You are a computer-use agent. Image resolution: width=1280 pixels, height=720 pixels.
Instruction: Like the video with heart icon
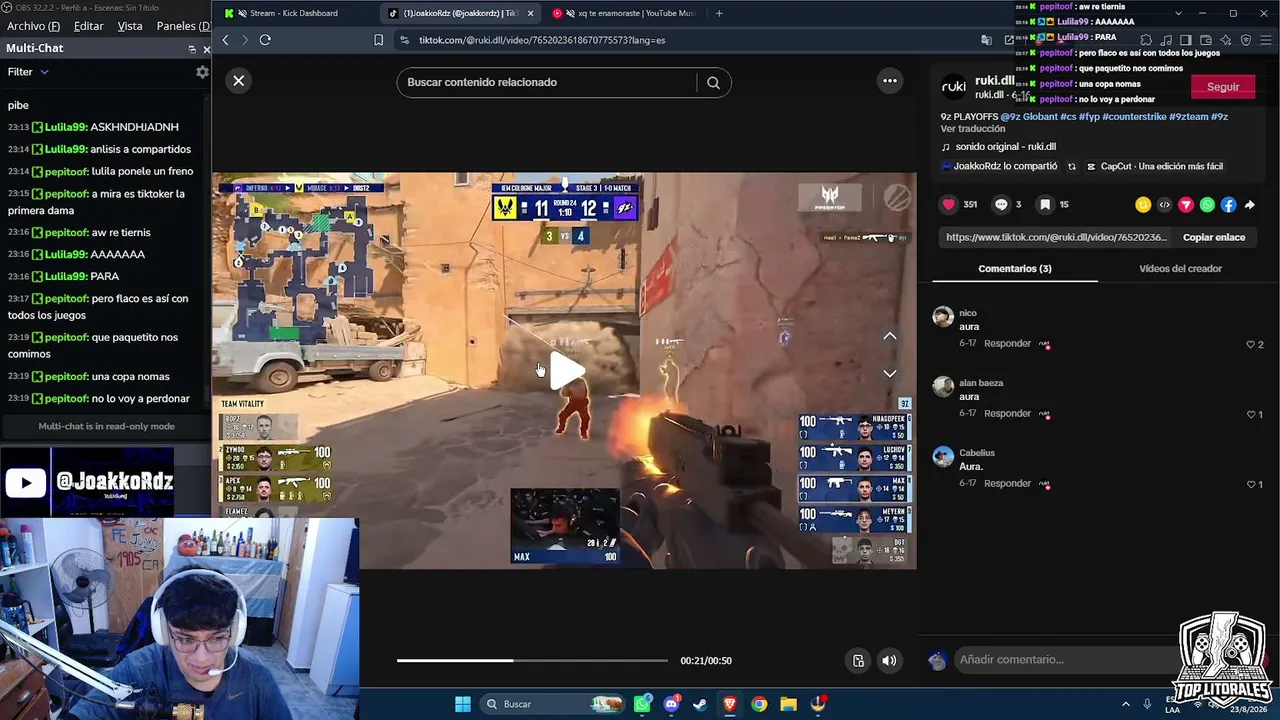click(948, 204)
